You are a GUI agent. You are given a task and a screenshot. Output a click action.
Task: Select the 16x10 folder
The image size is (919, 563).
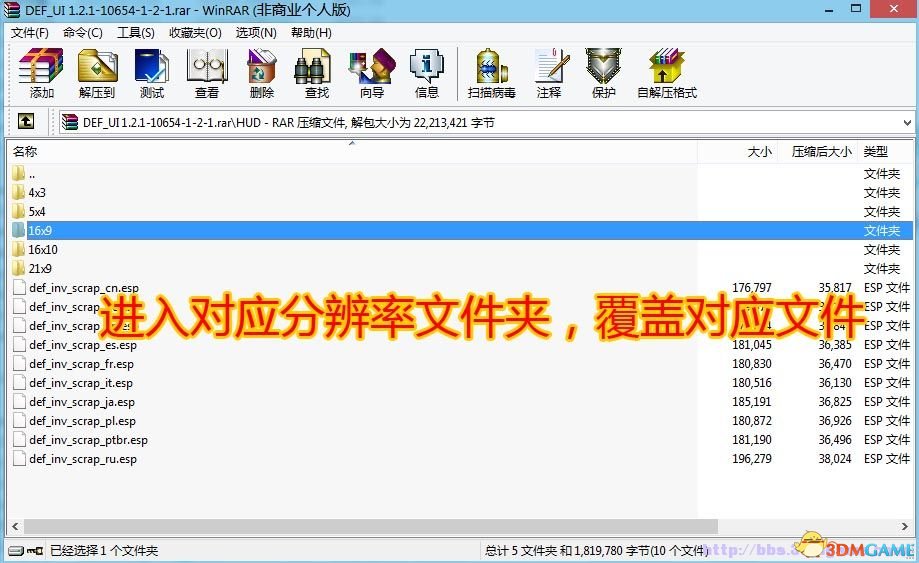coord(462,250)
